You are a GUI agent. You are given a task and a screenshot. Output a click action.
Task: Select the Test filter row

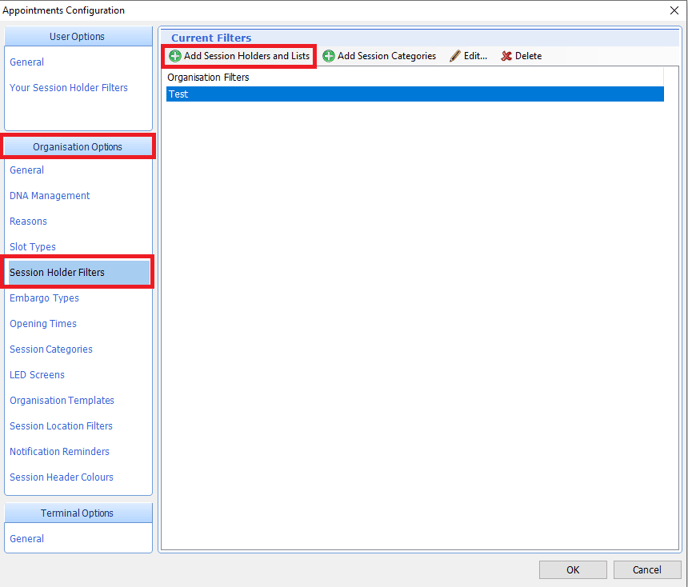coord(414,94)
